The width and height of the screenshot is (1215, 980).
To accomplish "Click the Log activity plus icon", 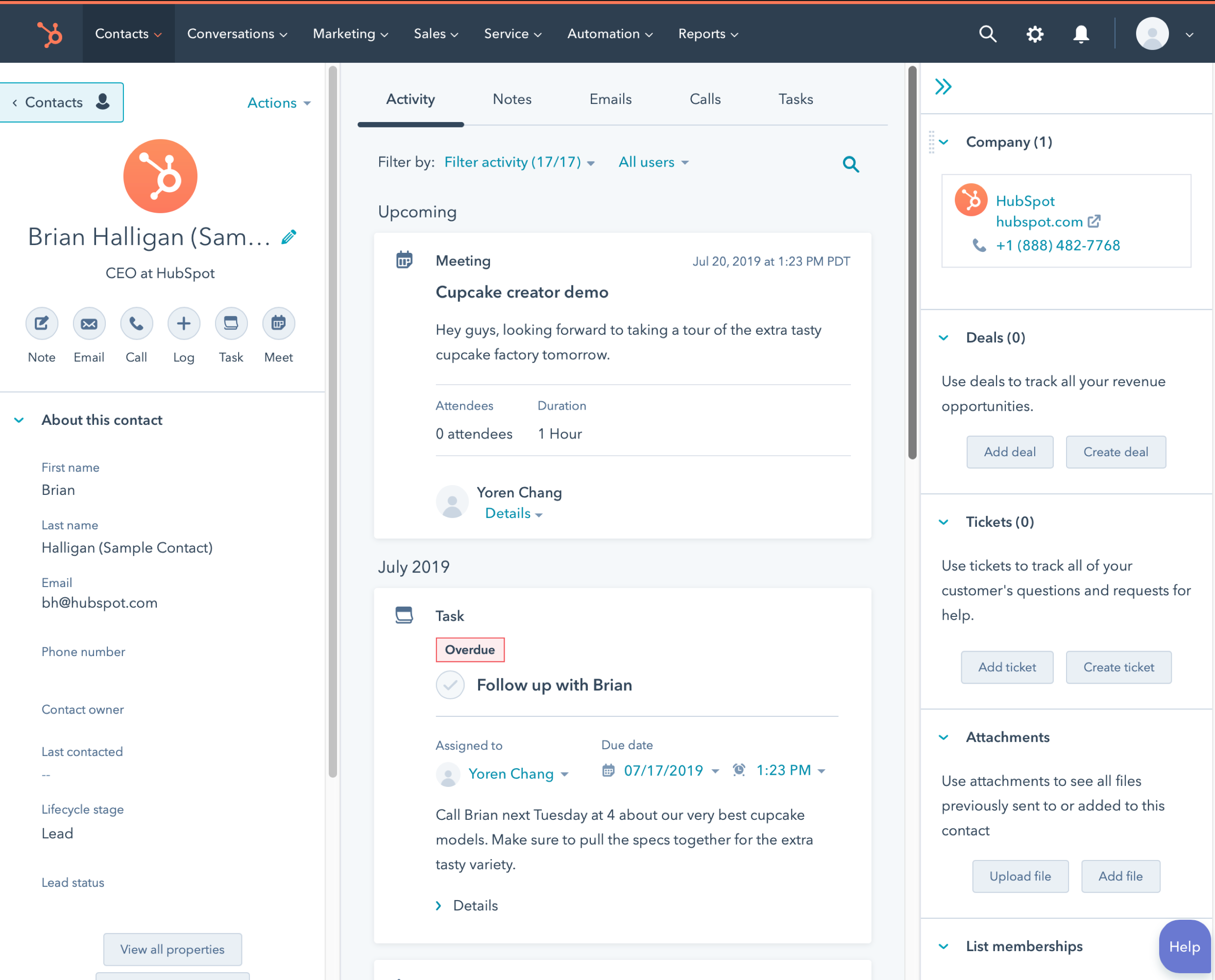I will pos(184,323).
